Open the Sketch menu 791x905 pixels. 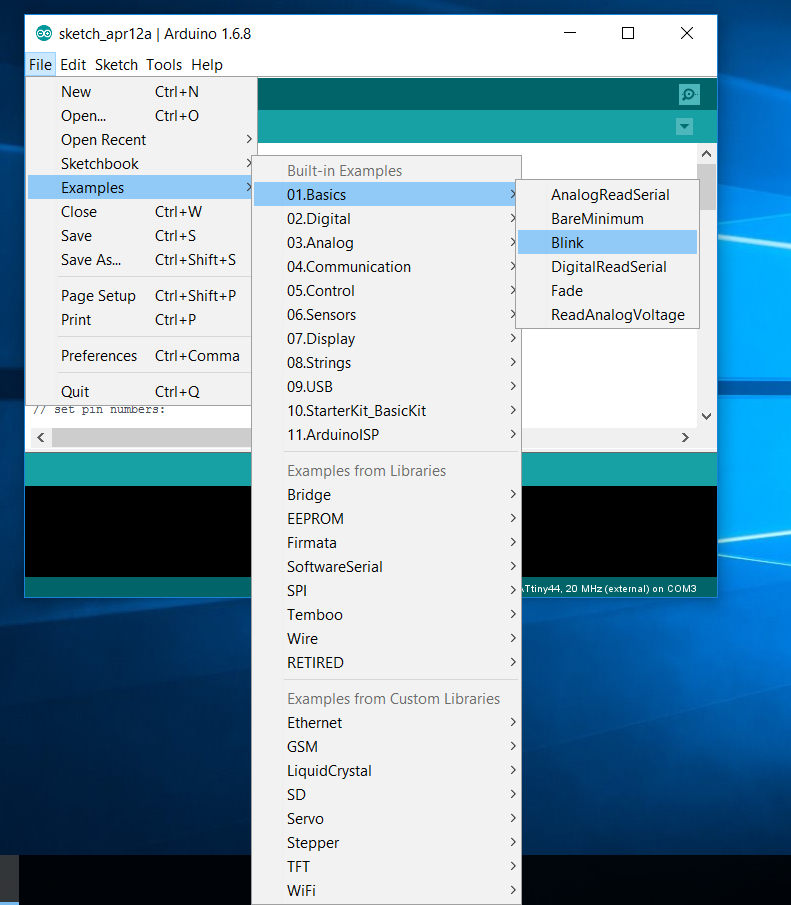(x=117, y=65)
